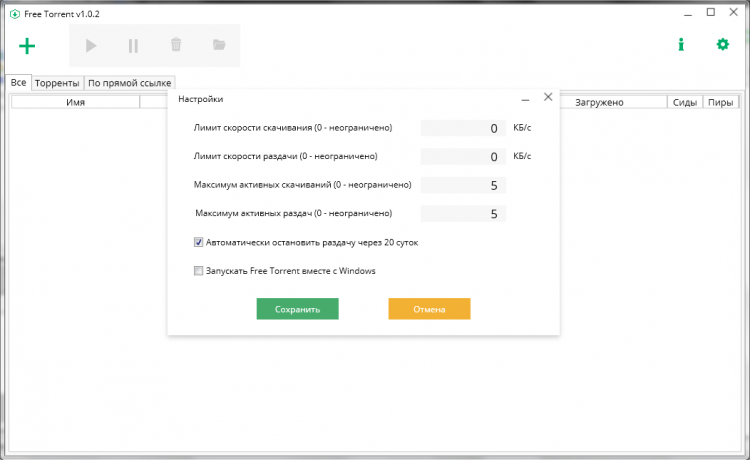This screenshot has width=750, height=460.
Task: Click the green Сохранить button
Action: [297, 309]
